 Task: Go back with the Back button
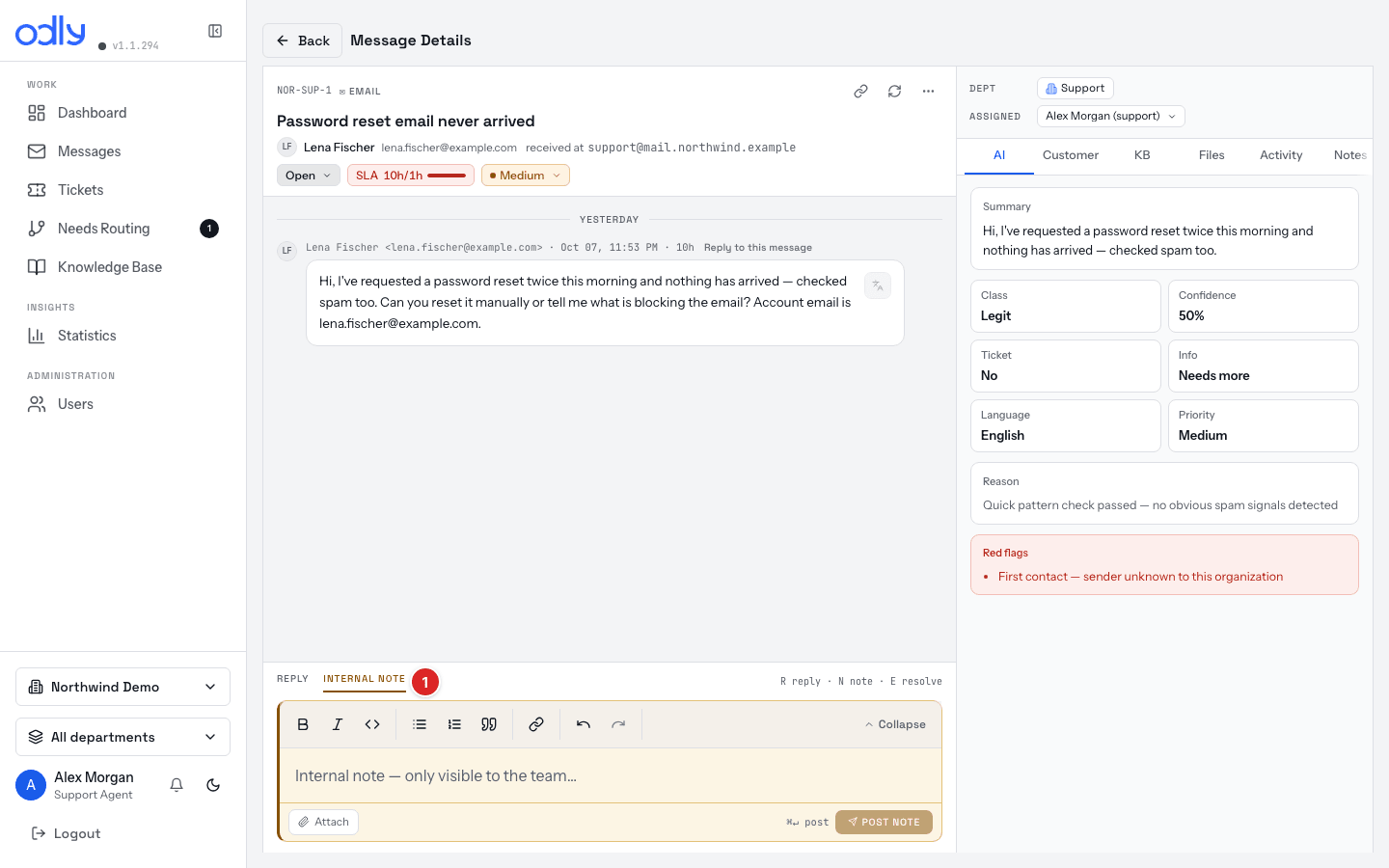(302, 41)
